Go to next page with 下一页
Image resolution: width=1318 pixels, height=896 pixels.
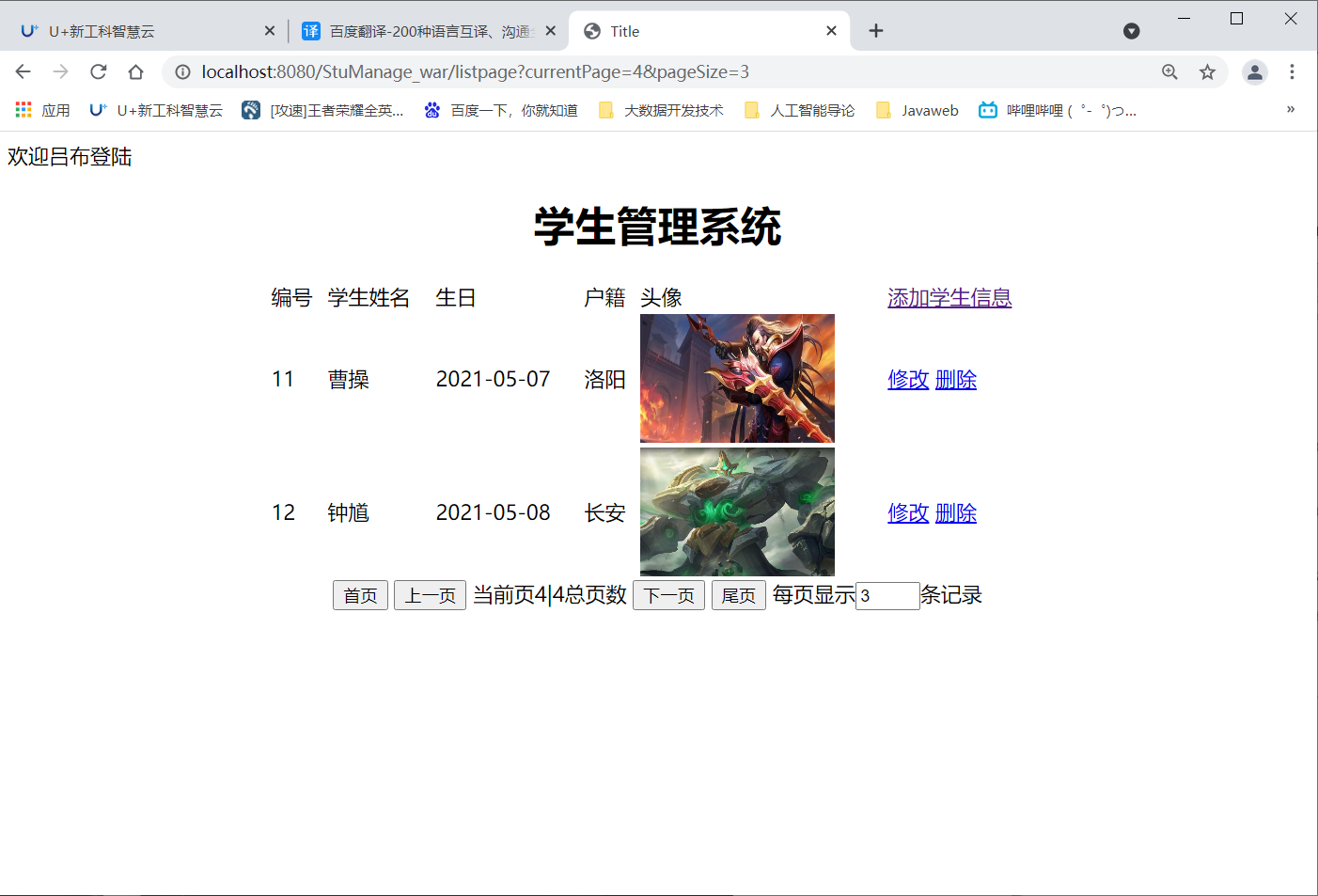(668, 595)
